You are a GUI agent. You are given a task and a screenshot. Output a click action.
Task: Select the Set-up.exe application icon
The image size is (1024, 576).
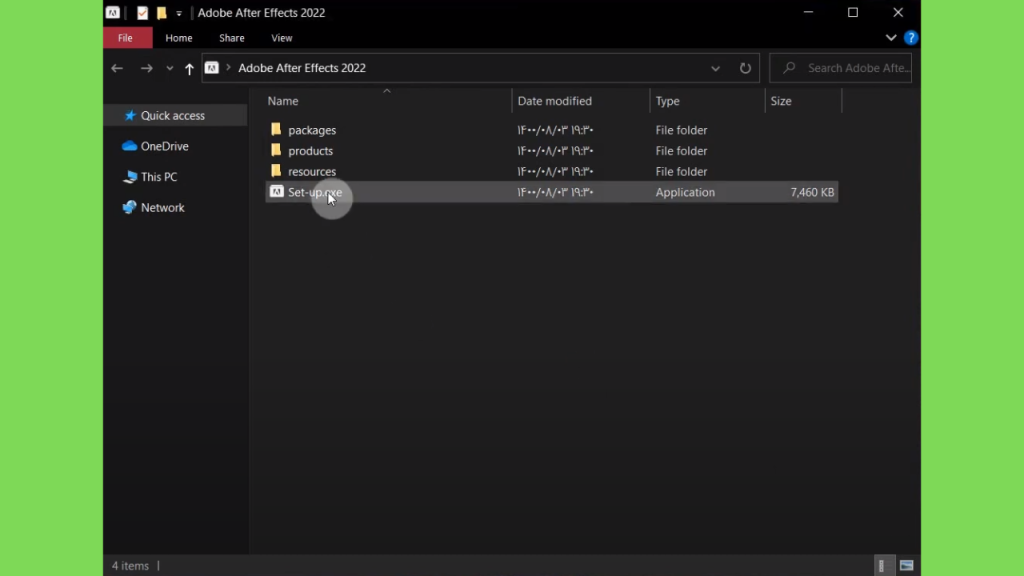277,191
